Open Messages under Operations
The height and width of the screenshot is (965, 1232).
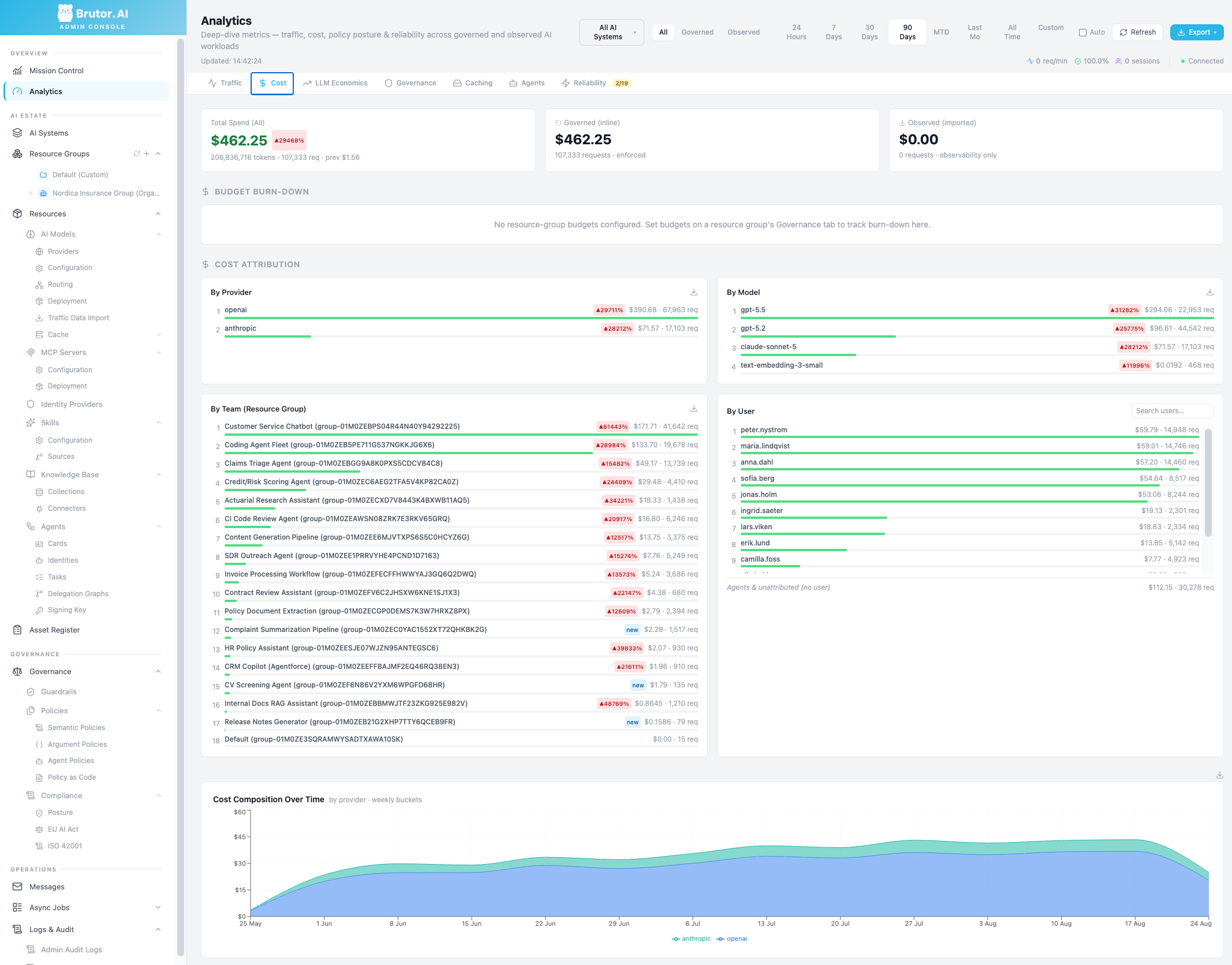click(x=87, y=887)
